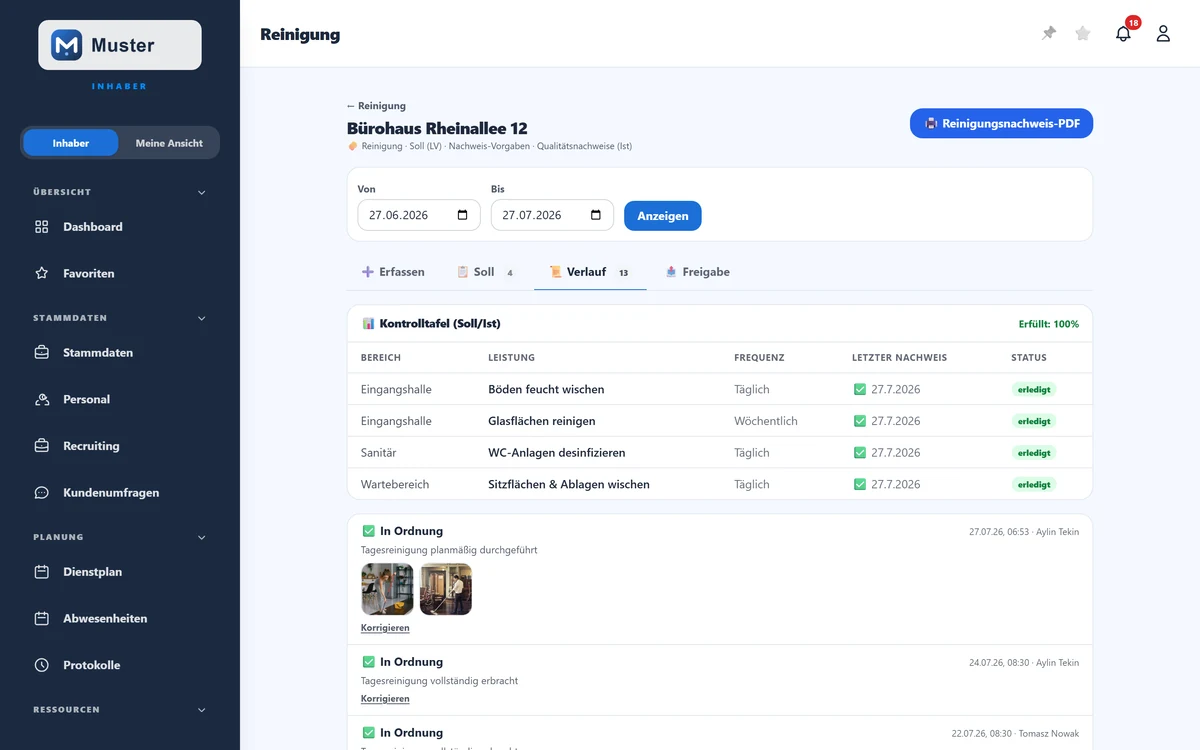Switch to the Freigabe tab
The width and height of the screenshot is (1200, 750).
click(x=697, y=272)
